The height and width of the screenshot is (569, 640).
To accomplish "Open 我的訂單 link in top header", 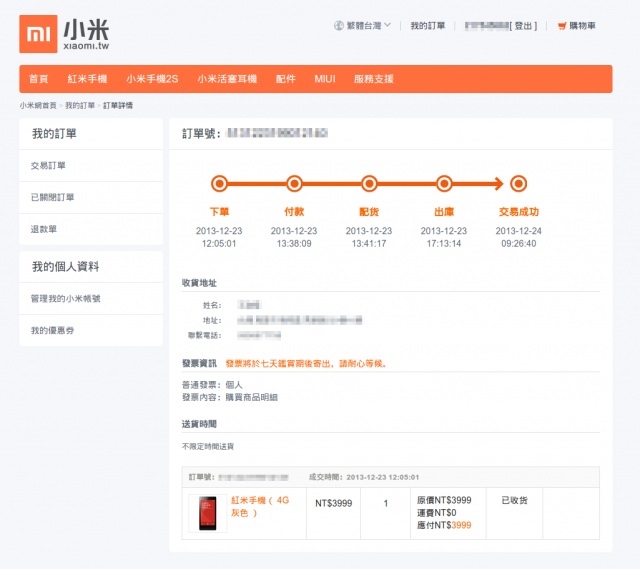I will 427,26.
